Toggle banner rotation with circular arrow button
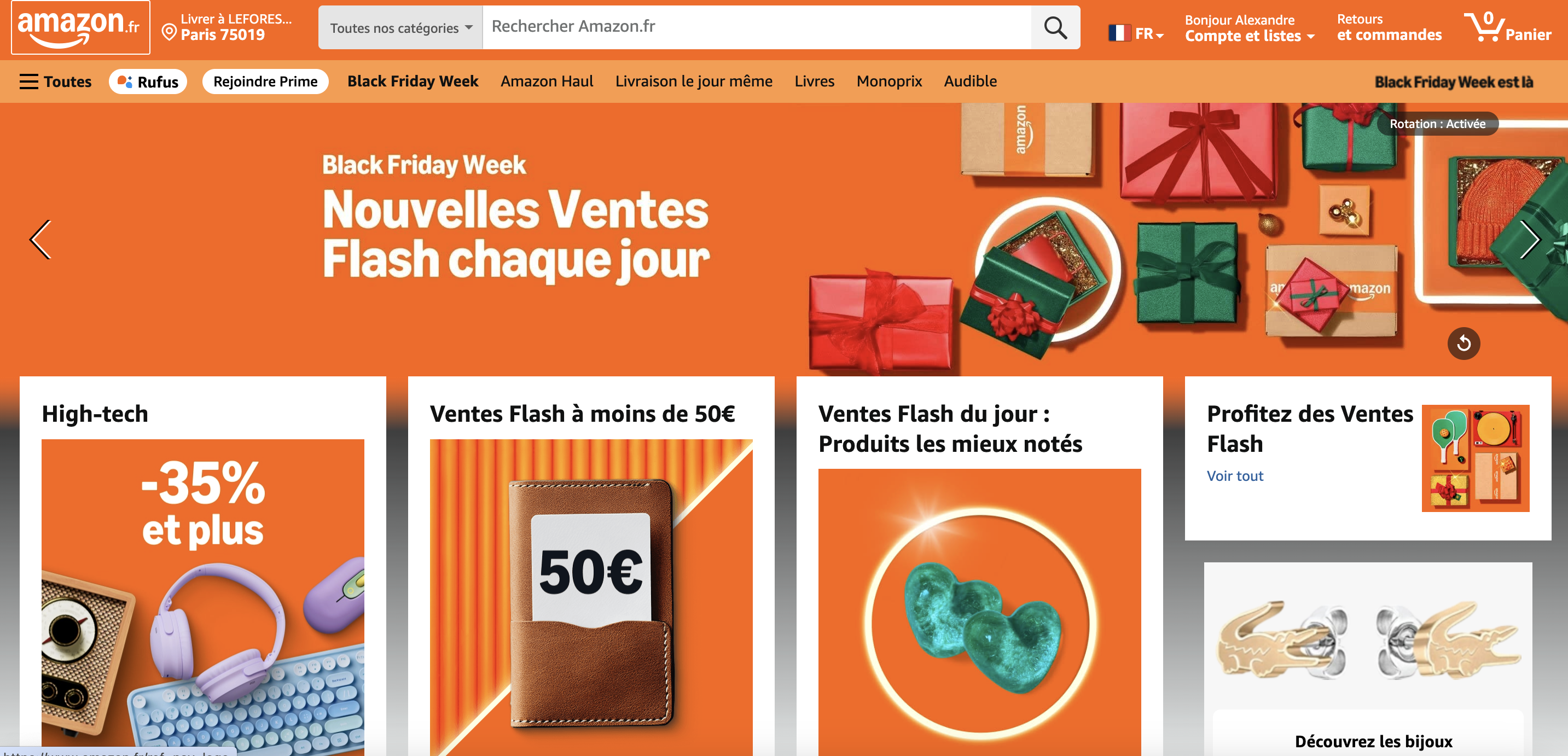Image resolution: width=1568 pixels, height=756 pixels. coord(1464,344)
